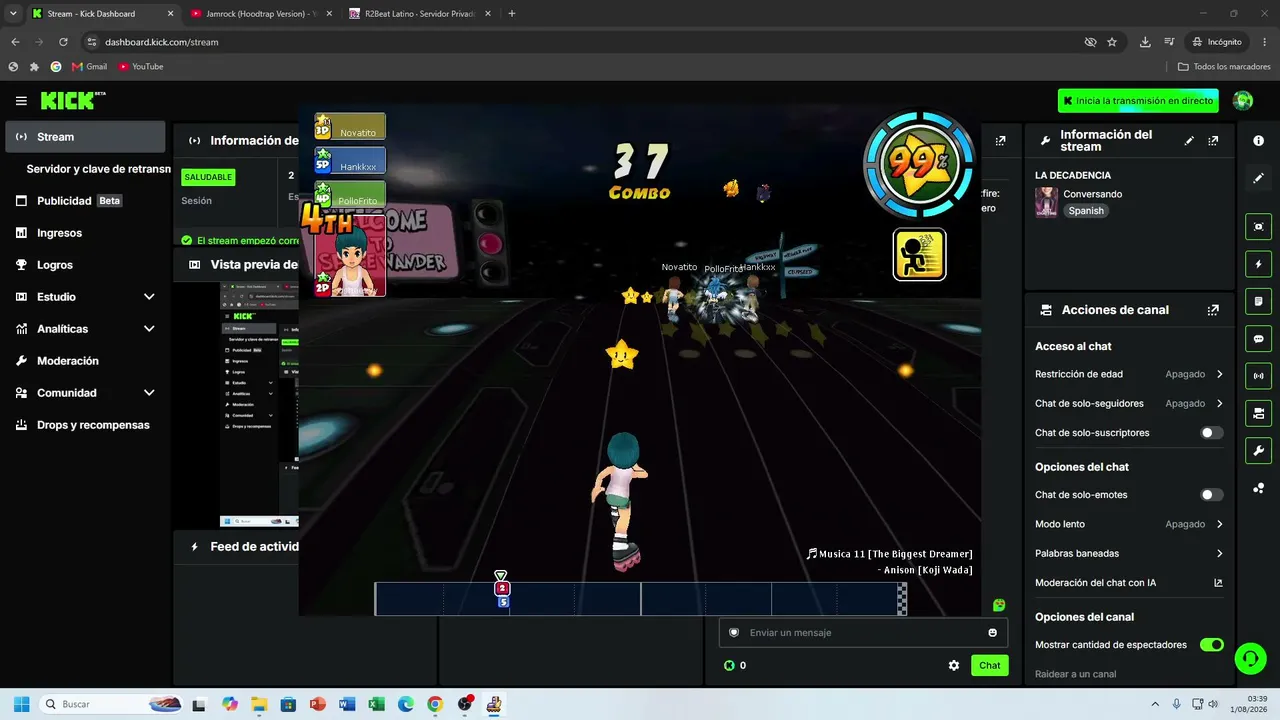Image resolution: width=1280 pixels, height=720 pixels.
Task: Open the YouTube bookmark
Action: [x=140, y=67]
